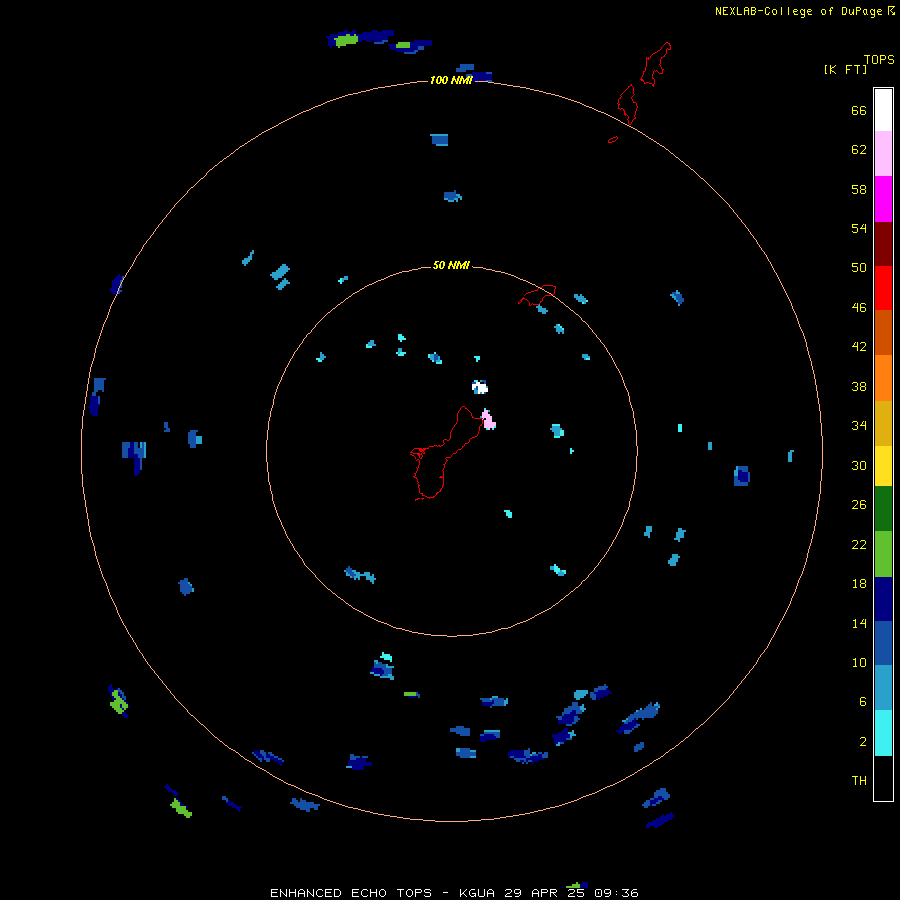Click the black TH threshold swatch
The height and width of the screenshot is (900, 900).
[883, 778]
